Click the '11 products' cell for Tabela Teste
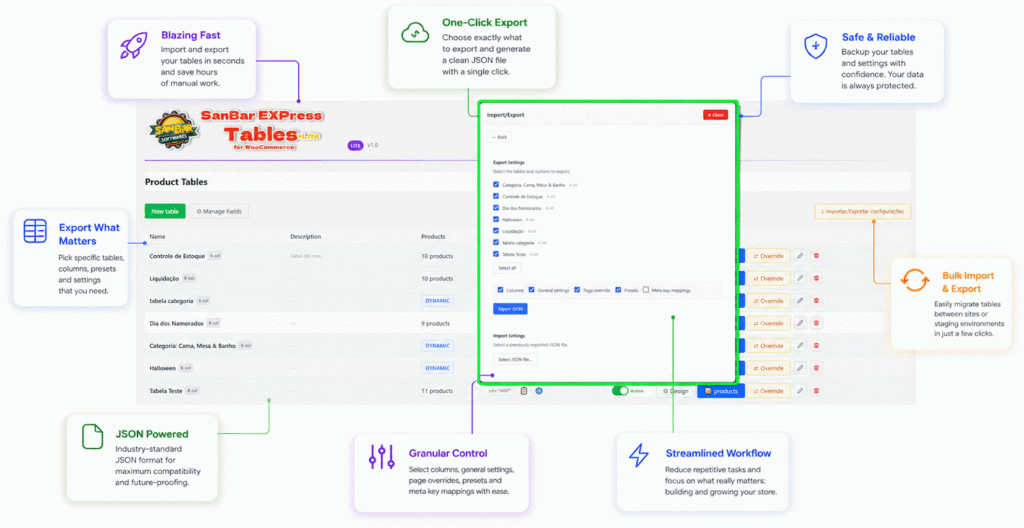1024x528 pixels. click(x=437, y=391)
